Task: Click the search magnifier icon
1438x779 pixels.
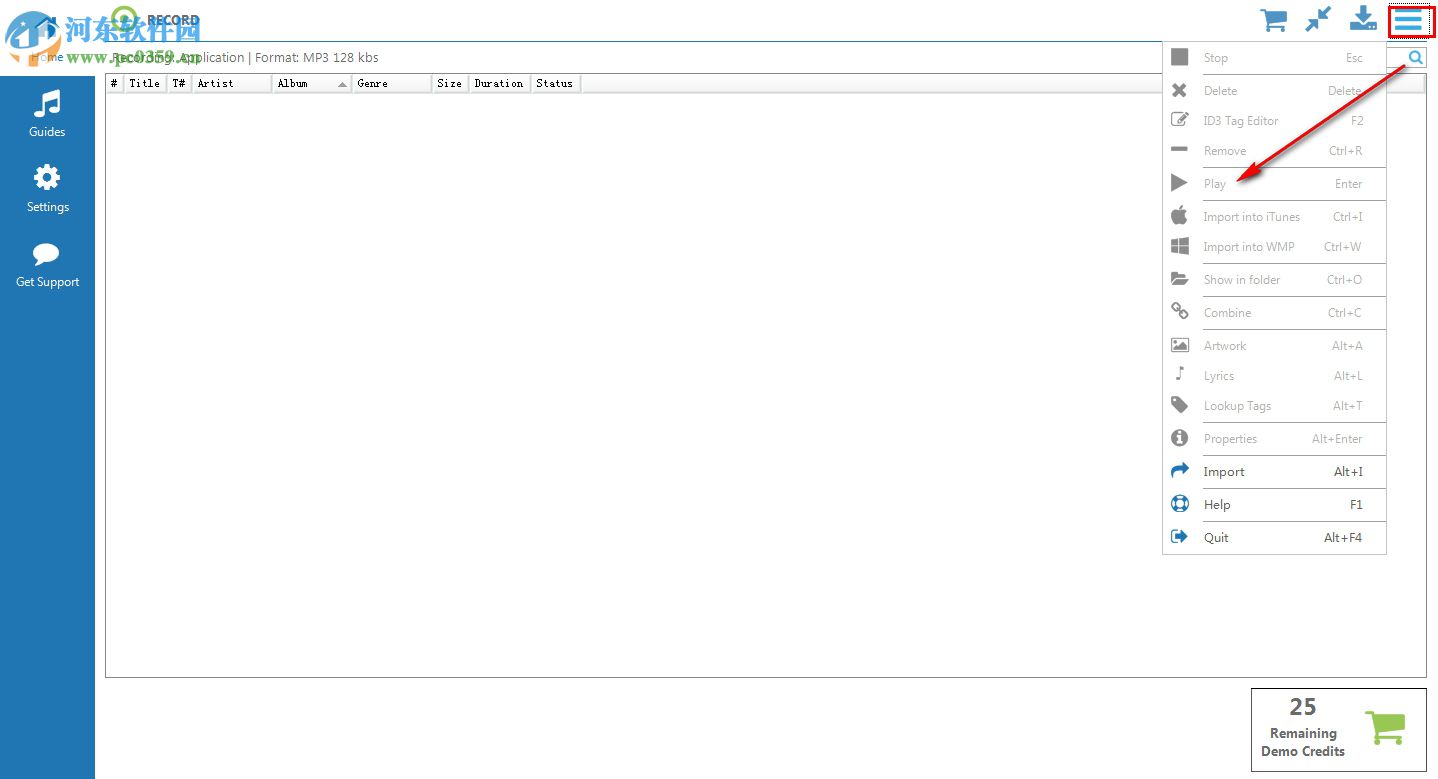Action: 1416,58
